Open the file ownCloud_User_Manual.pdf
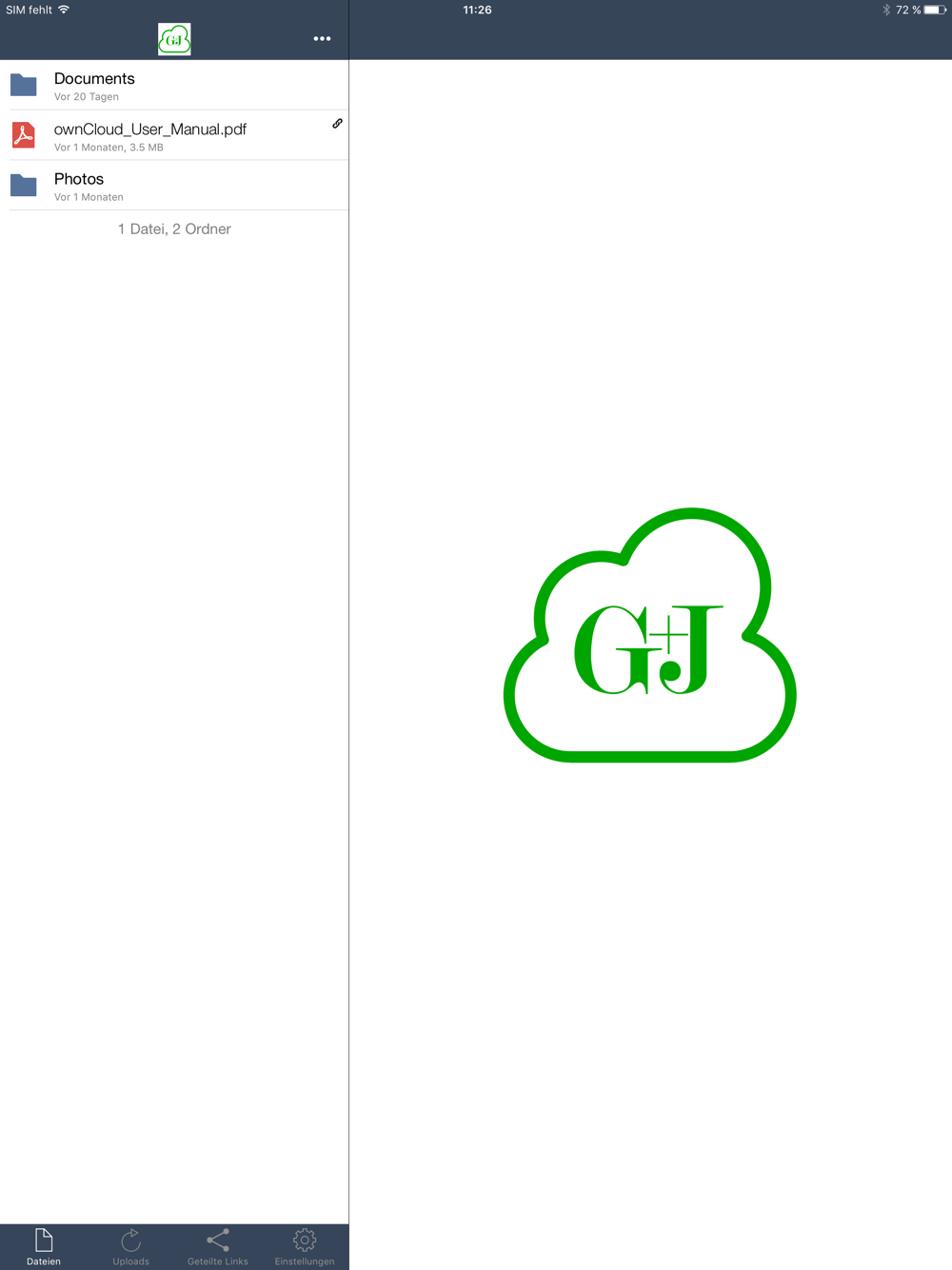 150,129
